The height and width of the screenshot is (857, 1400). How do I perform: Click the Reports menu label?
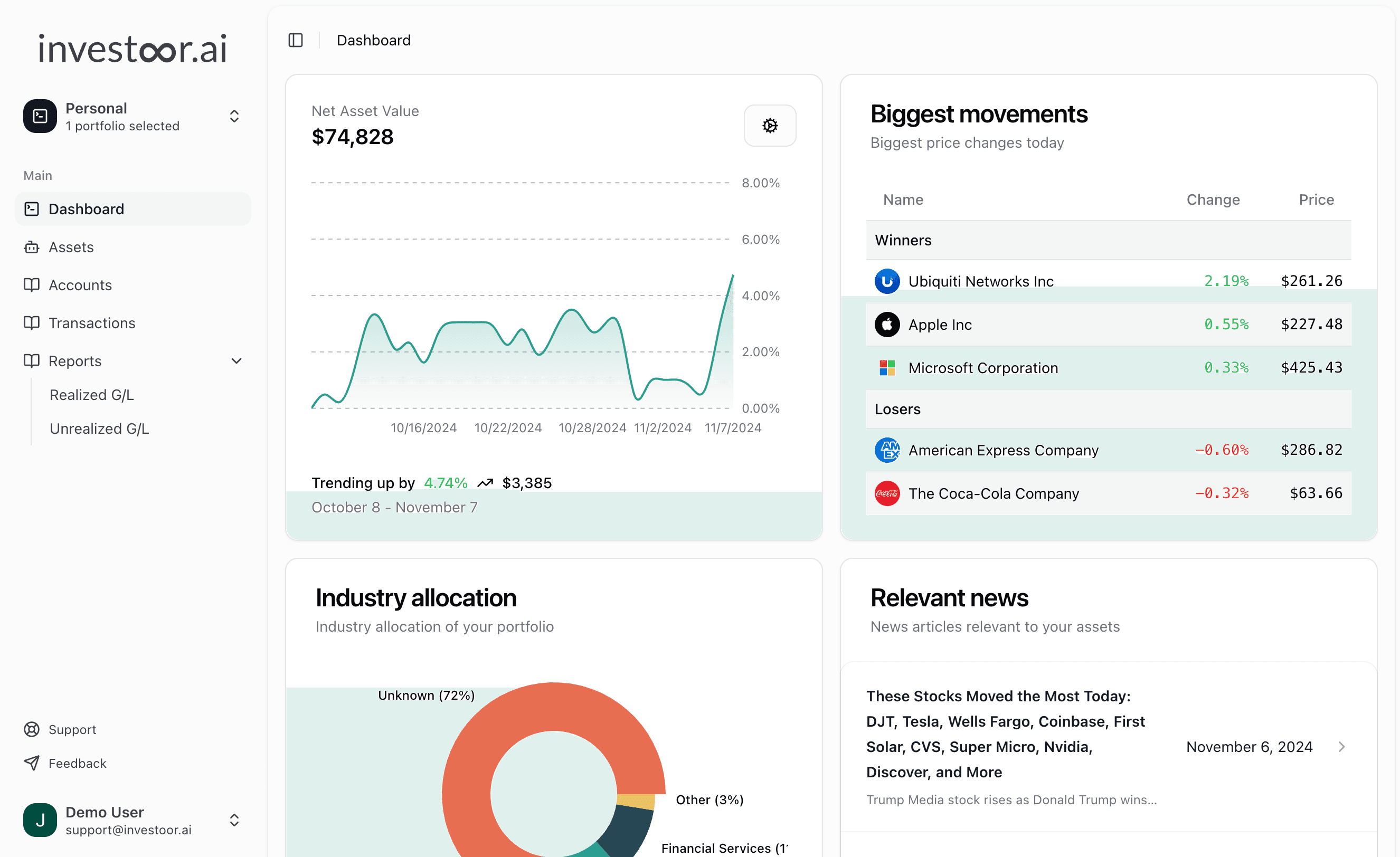click(75, 361)
